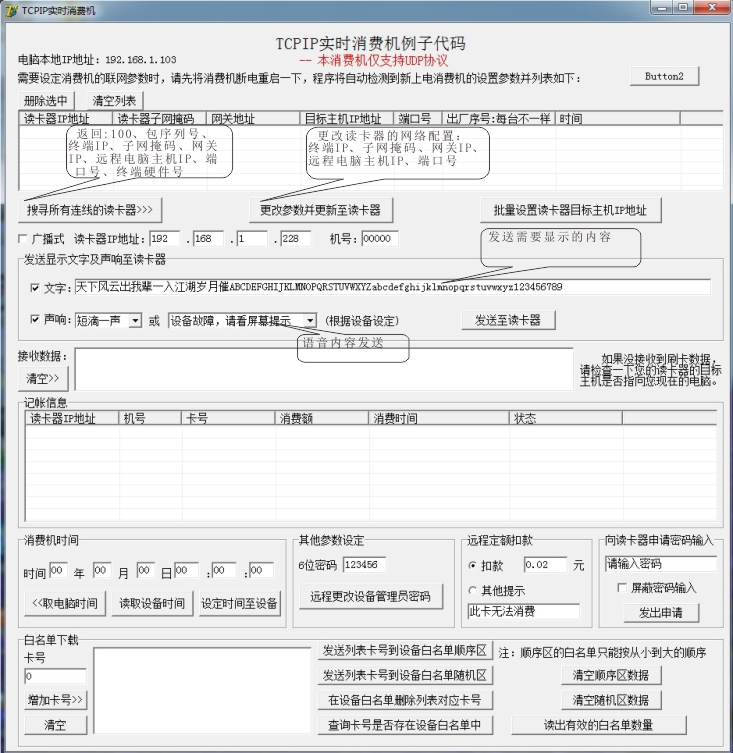Enable the 广播式 broadcast checkbox
Screen dimensions: 733x753
pyautogui.click(x=25, y=239)
